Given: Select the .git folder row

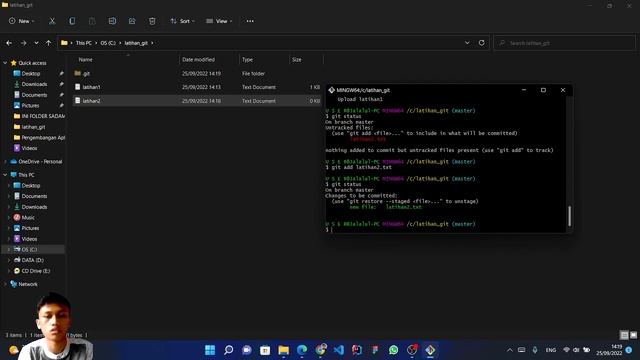Looking at the screenshot, I should [x=197, y=73].
